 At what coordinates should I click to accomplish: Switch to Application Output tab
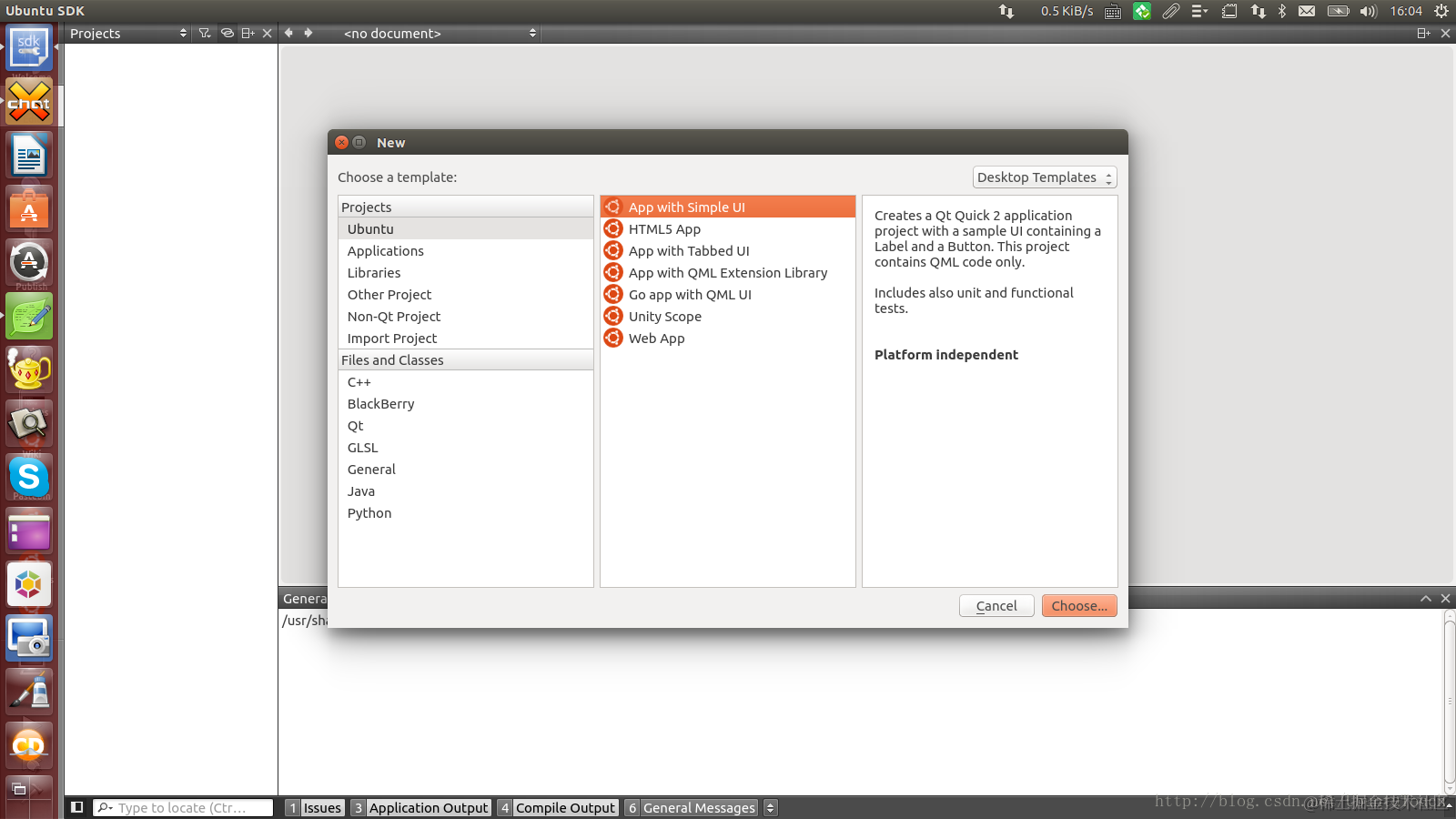(x=421, y=807)
